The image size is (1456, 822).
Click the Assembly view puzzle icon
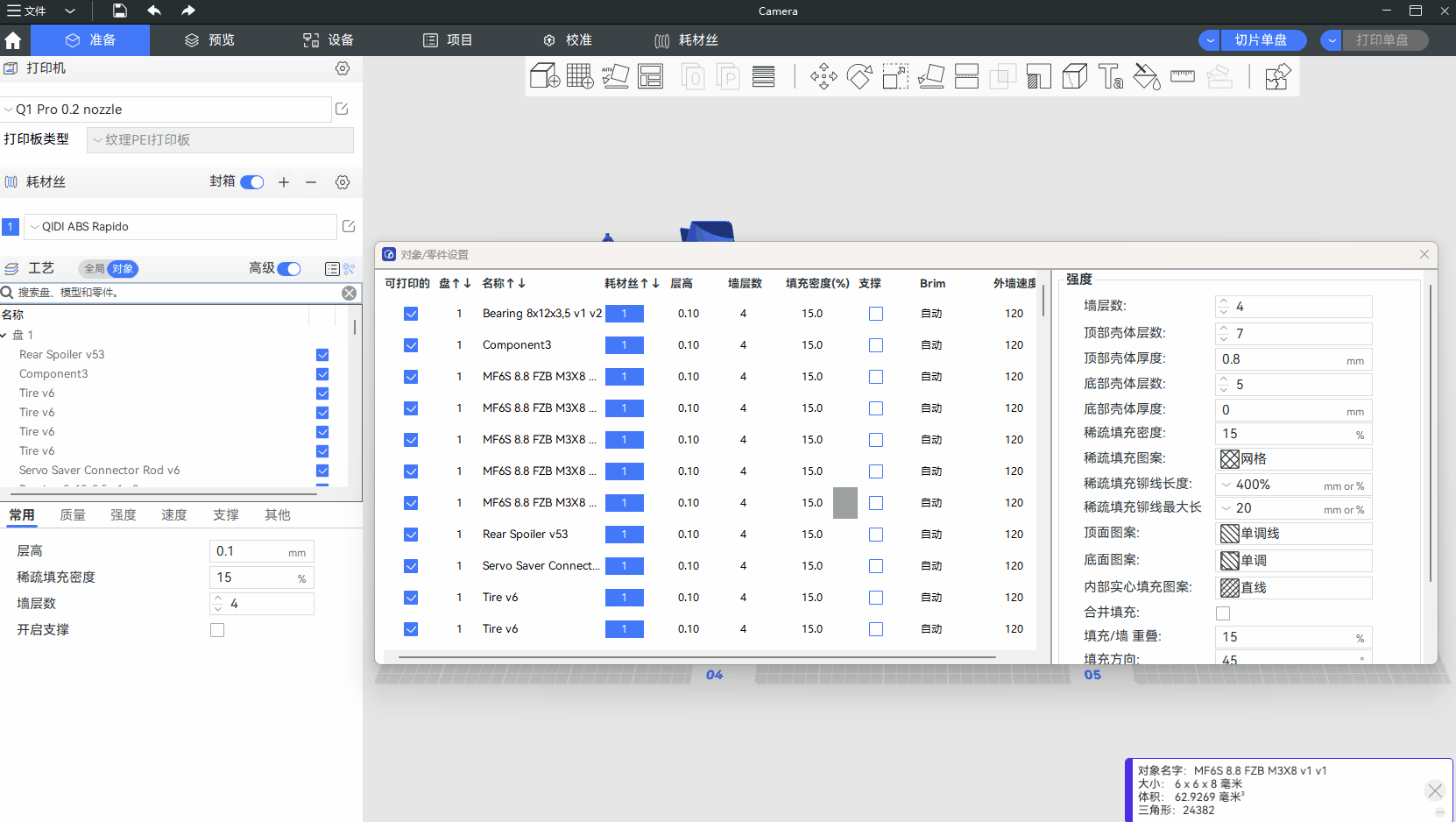click(x=1277, y=77)
